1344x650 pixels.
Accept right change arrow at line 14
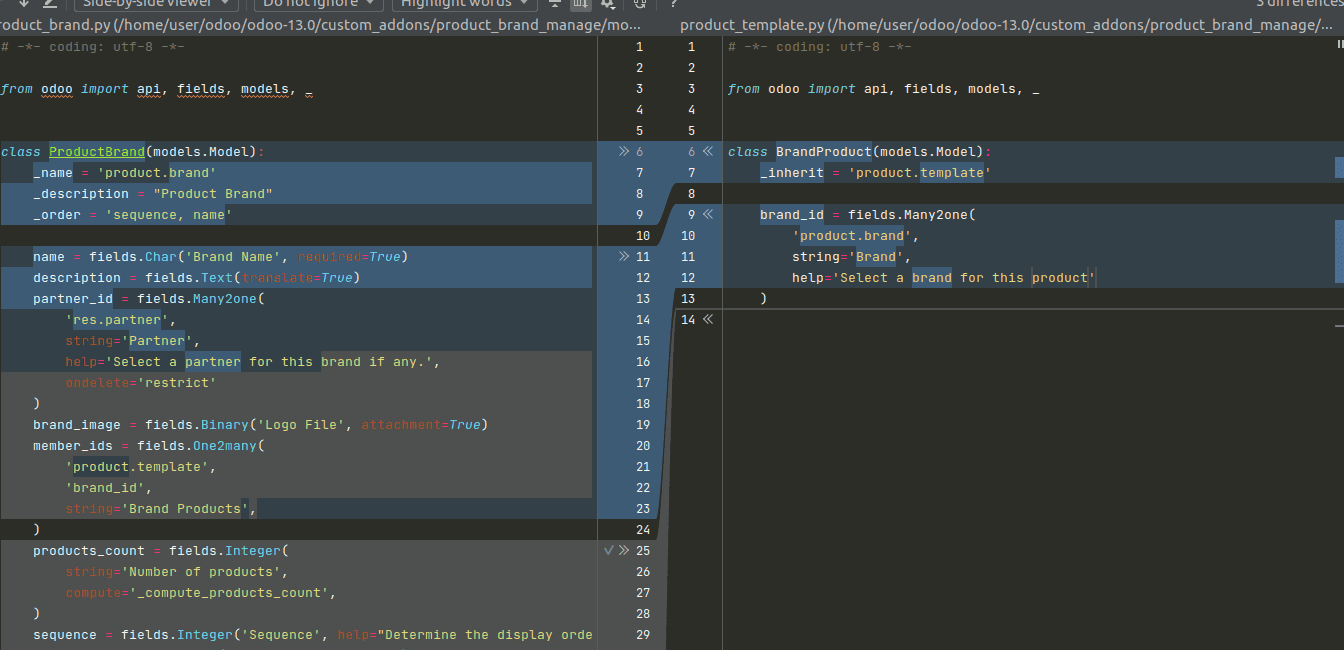coord(708,320)
